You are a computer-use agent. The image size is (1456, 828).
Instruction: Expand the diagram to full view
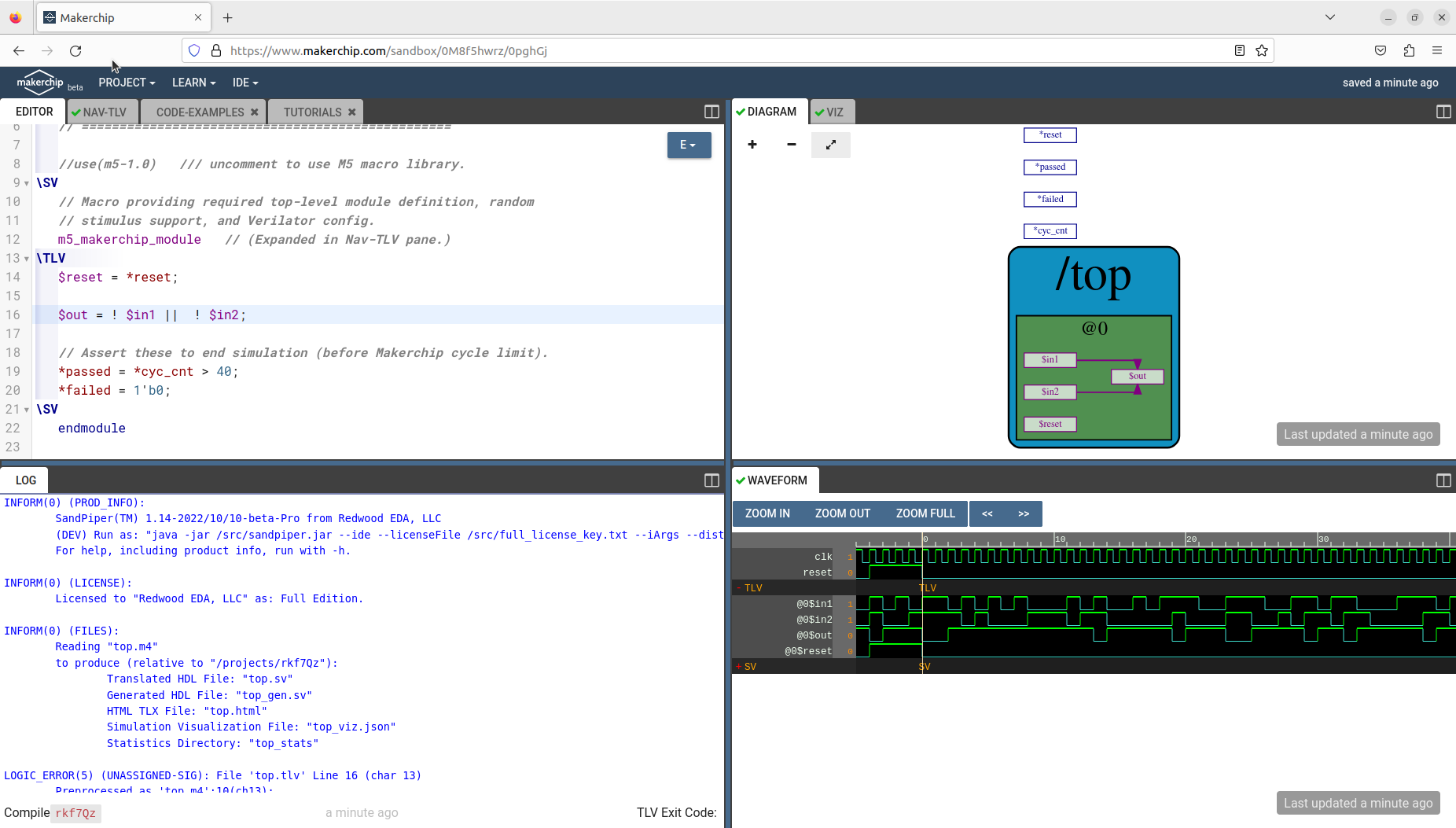click(830, 145)
